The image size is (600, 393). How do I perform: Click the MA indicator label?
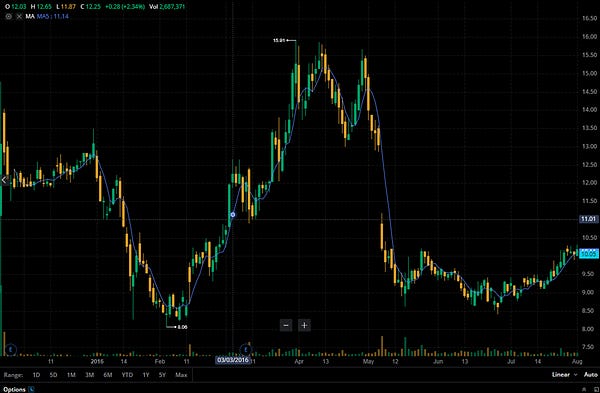pos(30,16)
